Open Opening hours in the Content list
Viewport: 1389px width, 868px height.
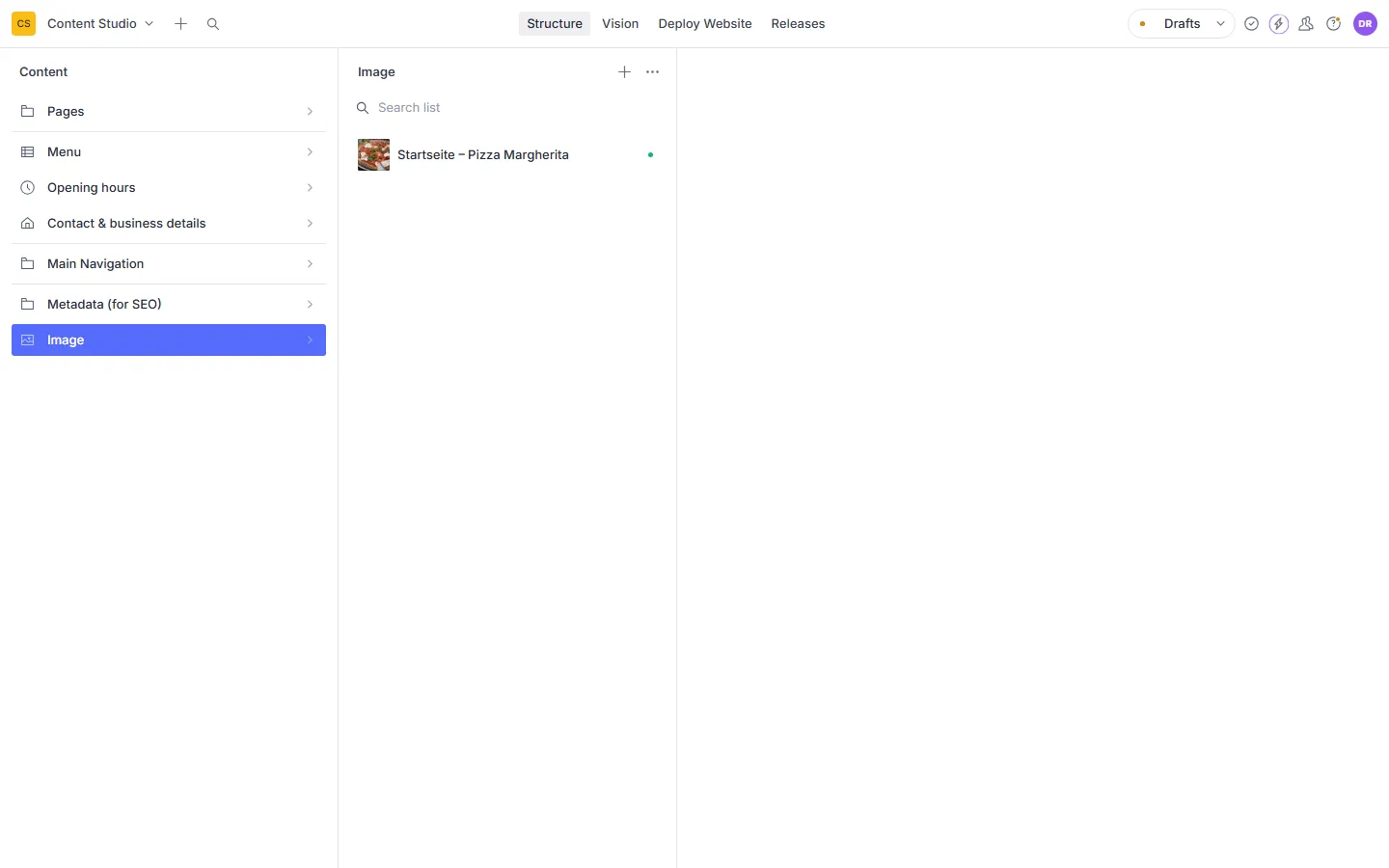(x=169, y=187)
